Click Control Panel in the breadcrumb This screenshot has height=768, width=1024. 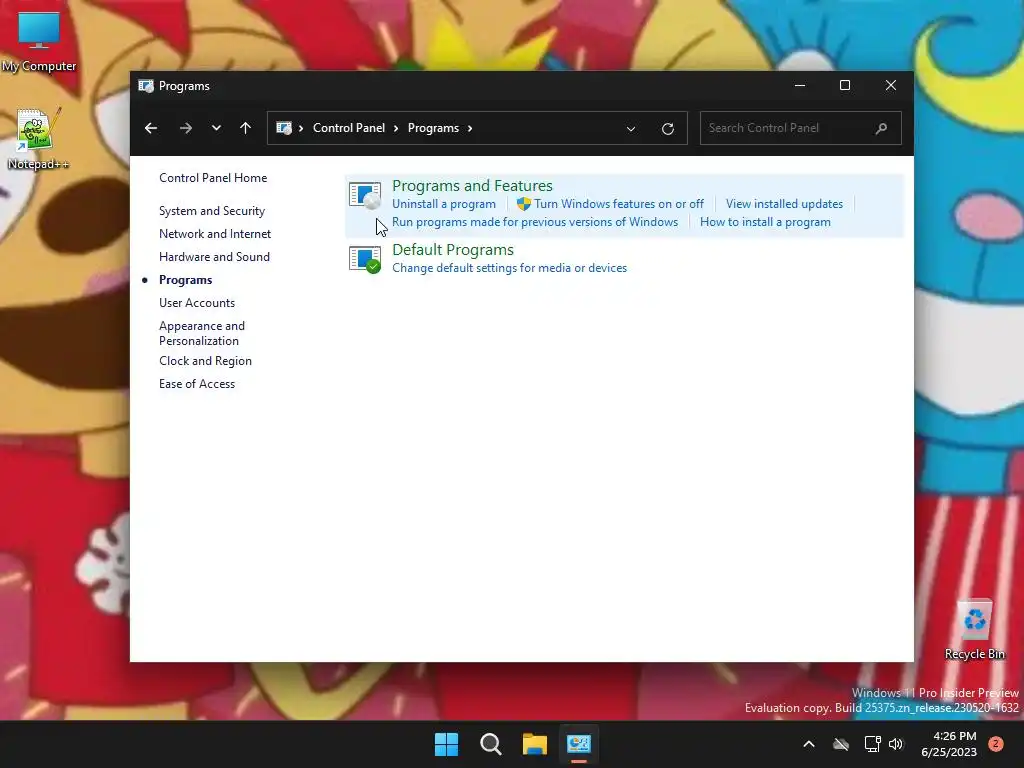(349, 128)
